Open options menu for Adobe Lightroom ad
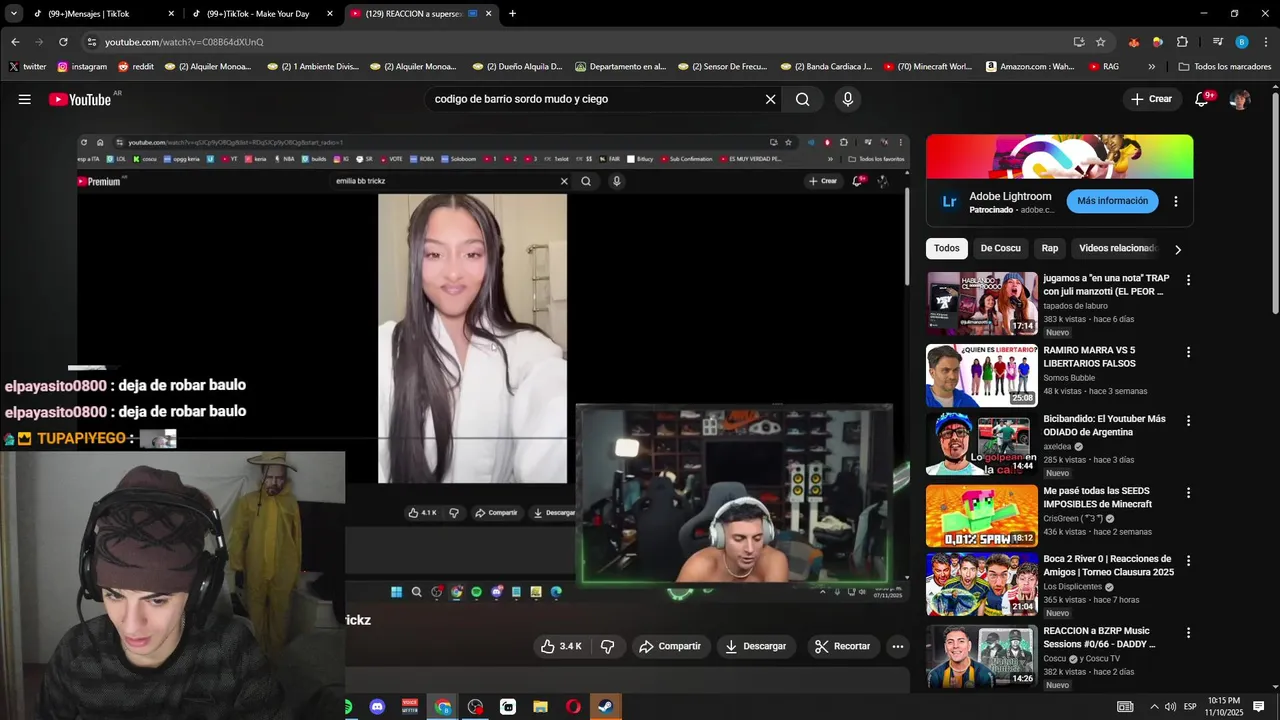1280x720 pixels. point(1176,201)
